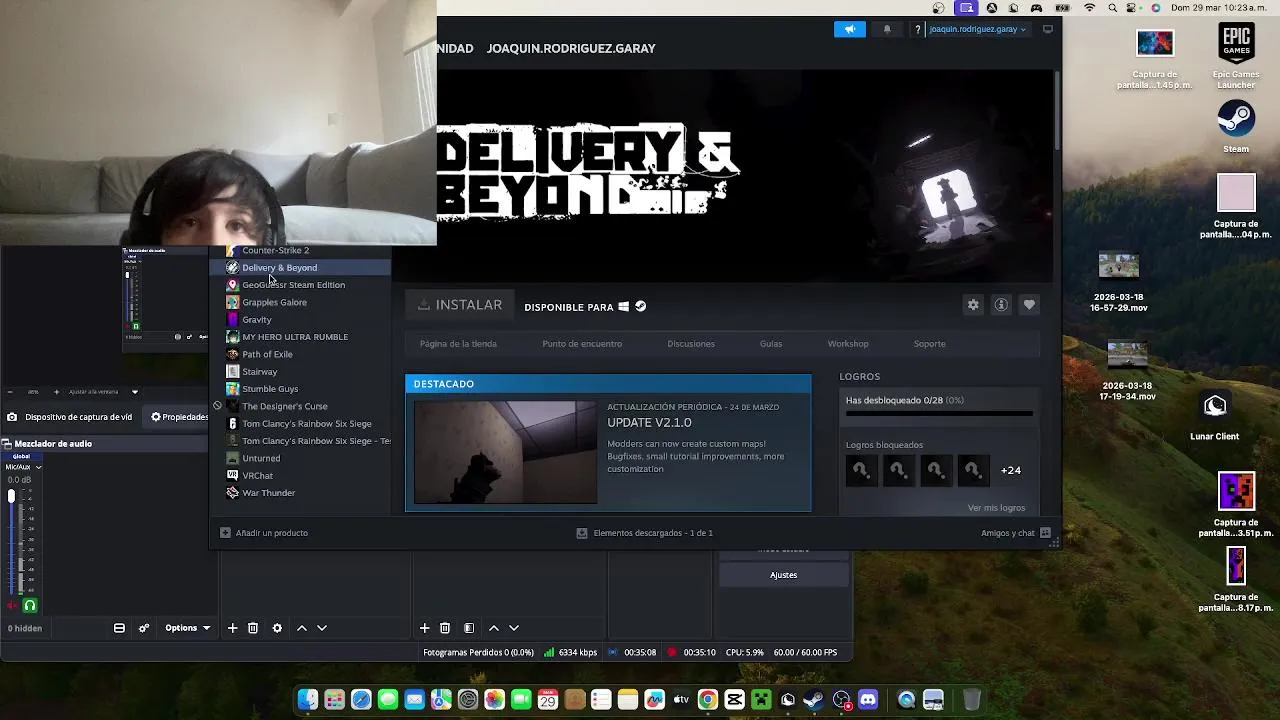
Task: Open Workshop tab
Action: (x=848, y=344)
